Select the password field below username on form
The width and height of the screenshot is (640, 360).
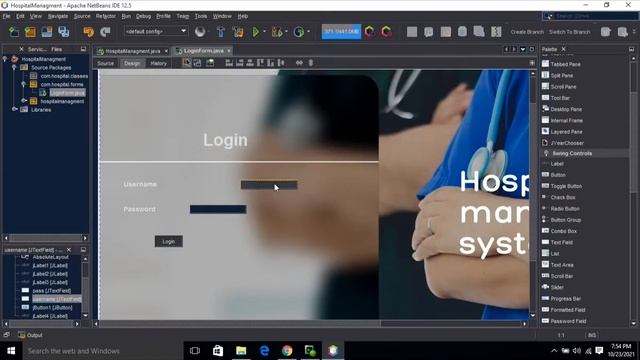coord(218,209)
